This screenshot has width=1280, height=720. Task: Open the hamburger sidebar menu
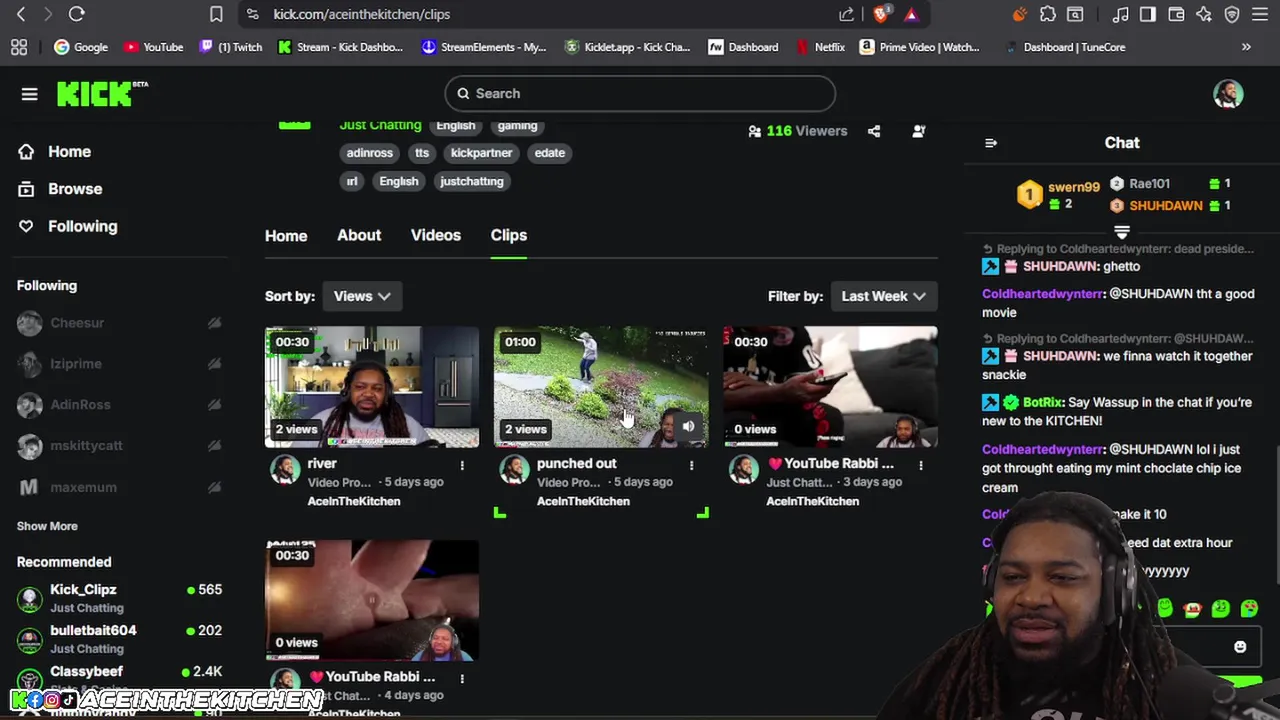[29, 94]
